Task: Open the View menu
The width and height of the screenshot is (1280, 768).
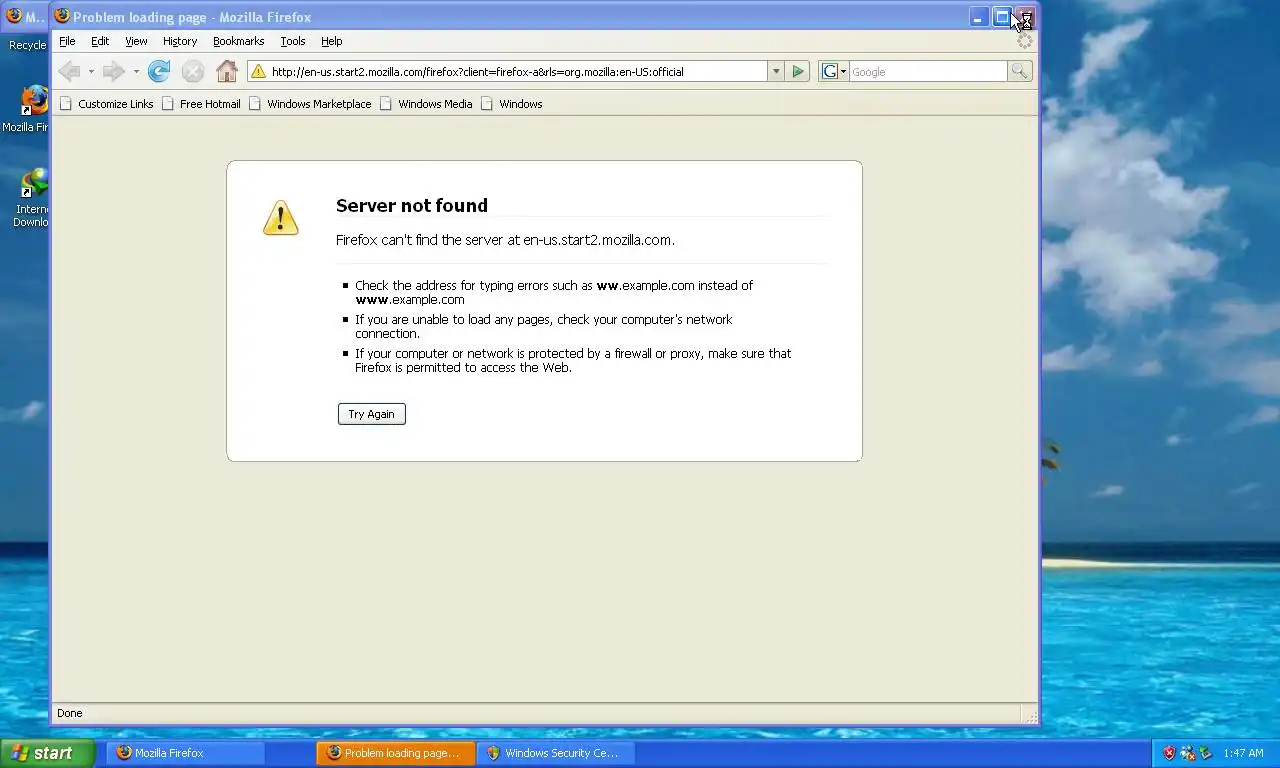Action: point(136,41)
